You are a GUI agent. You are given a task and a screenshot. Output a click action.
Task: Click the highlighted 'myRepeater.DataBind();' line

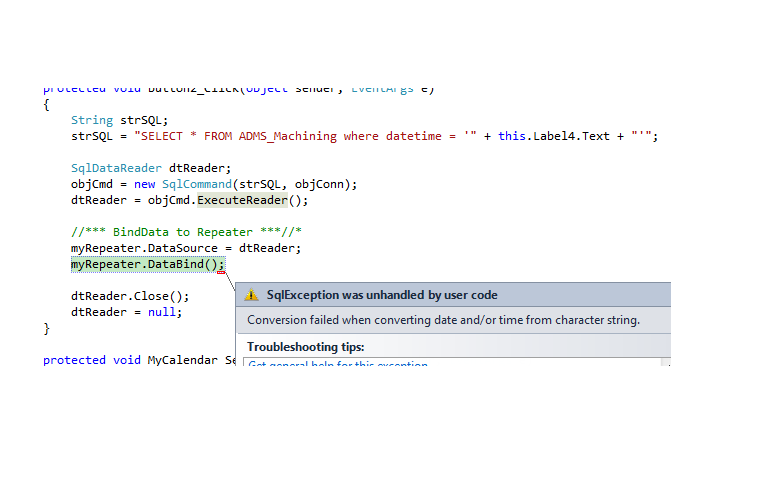tap(148, 264)
